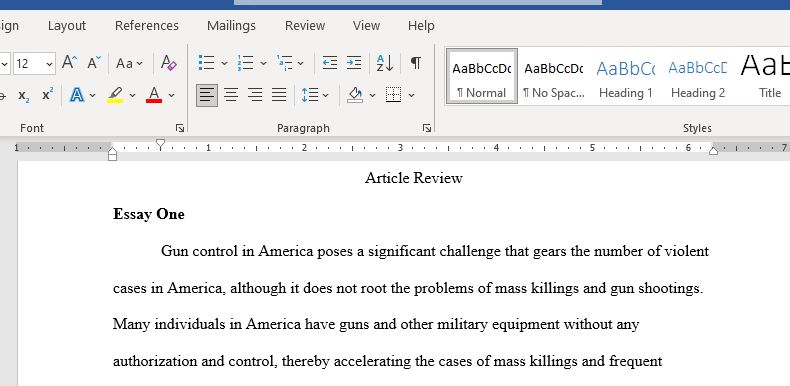The width and height of the screenshot is (790, 386).
Task: Expand numbering style dropdown arrow
Action: tap(263, 63)
